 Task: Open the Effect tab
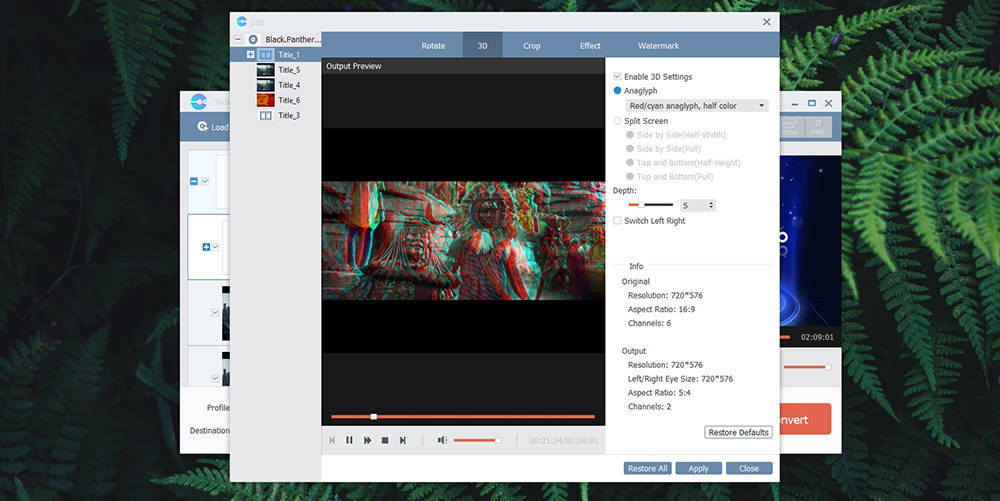tap(590, 46)
